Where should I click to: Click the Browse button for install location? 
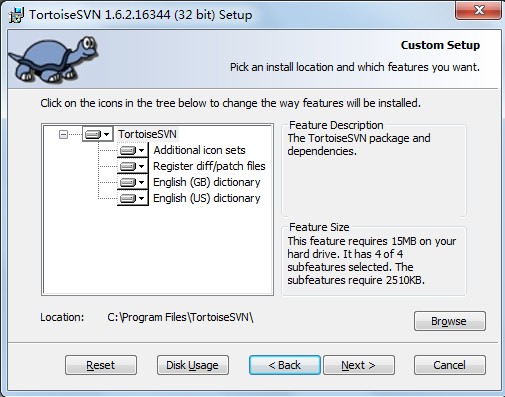point(450,321)
